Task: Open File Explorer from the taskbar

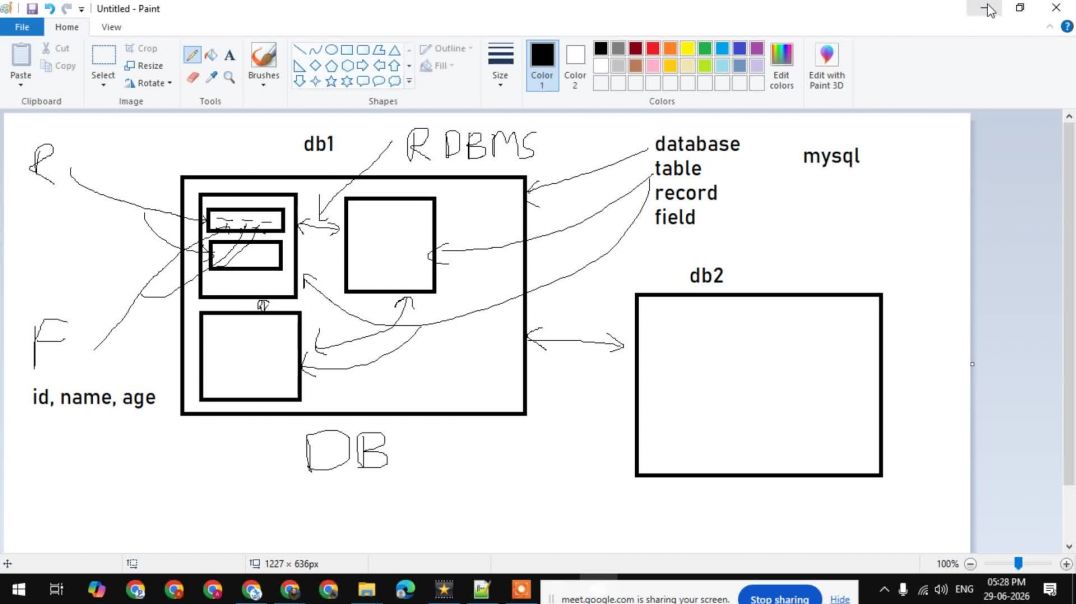Action: pos(366,590)
